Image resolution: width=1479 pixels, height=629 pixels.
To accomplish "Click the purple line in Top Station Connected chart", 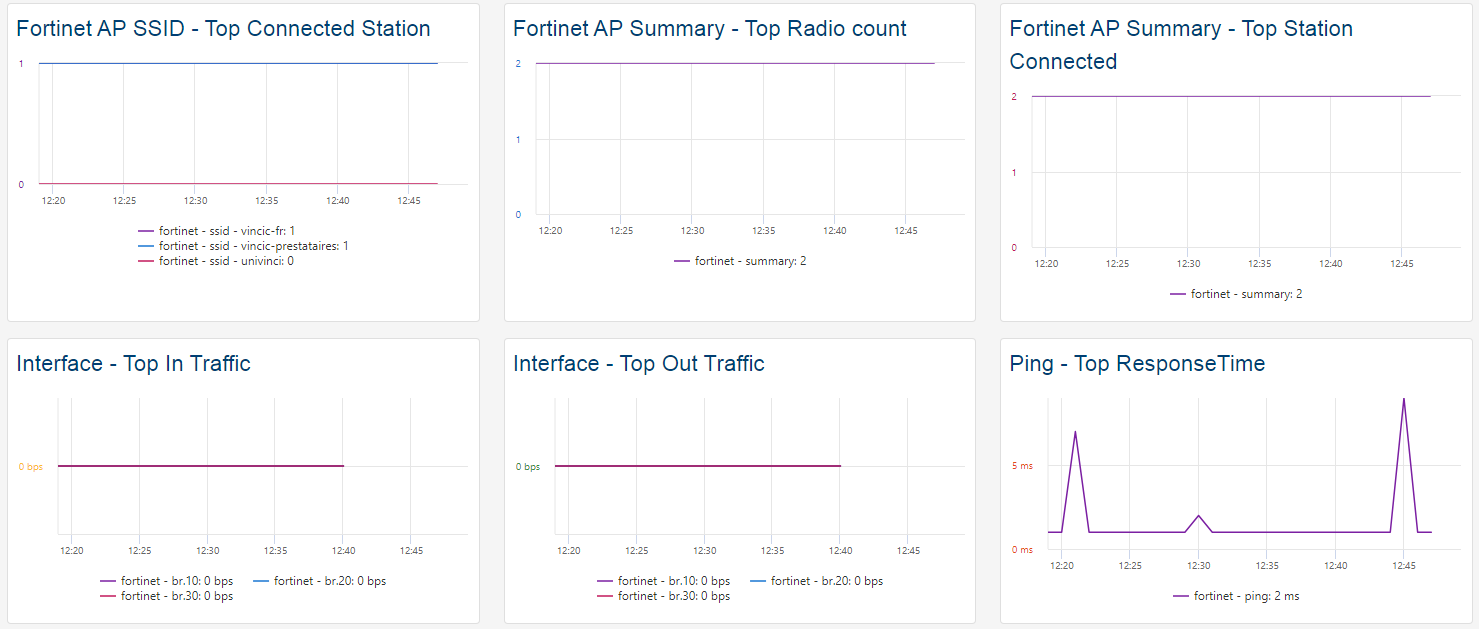I will (x=1230, y=97).
